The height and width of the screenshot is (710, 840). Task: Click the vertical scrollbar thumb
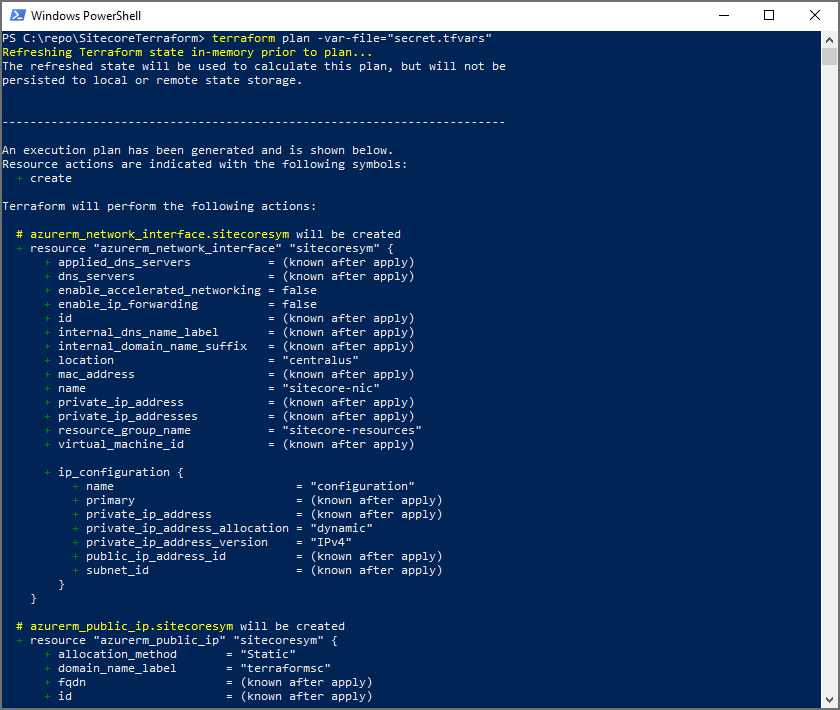tap(829, 58)
